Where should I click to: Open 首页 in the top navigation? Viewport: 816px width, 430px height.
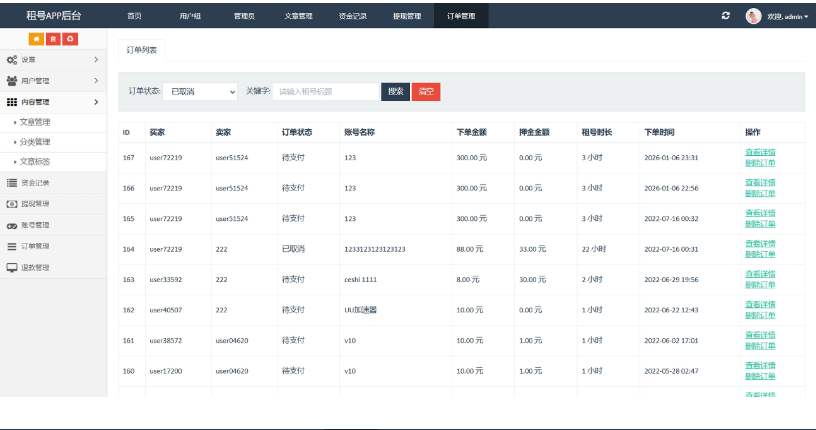[x=134, y=16]
